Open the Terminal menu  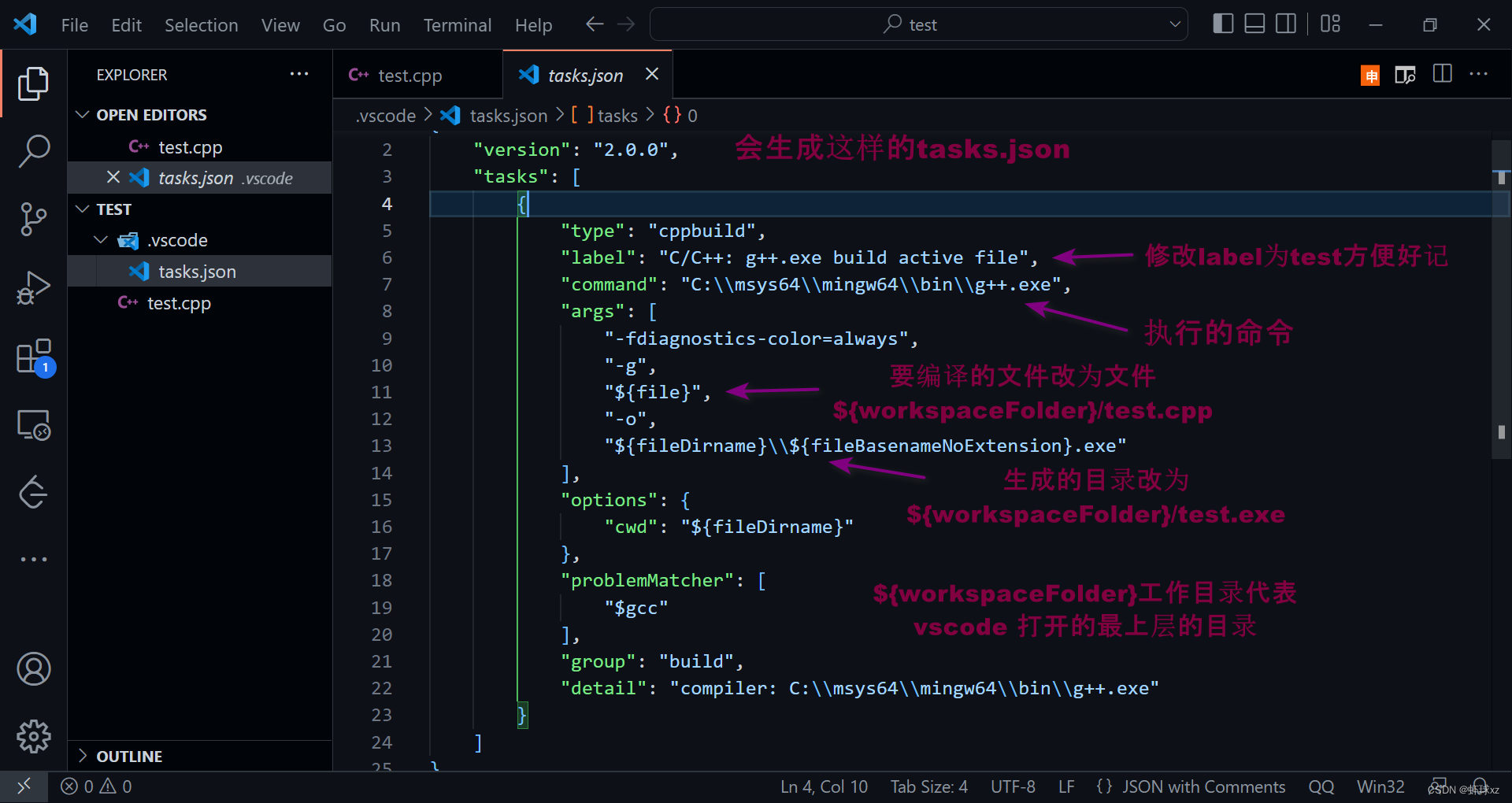tap(458, 25)
